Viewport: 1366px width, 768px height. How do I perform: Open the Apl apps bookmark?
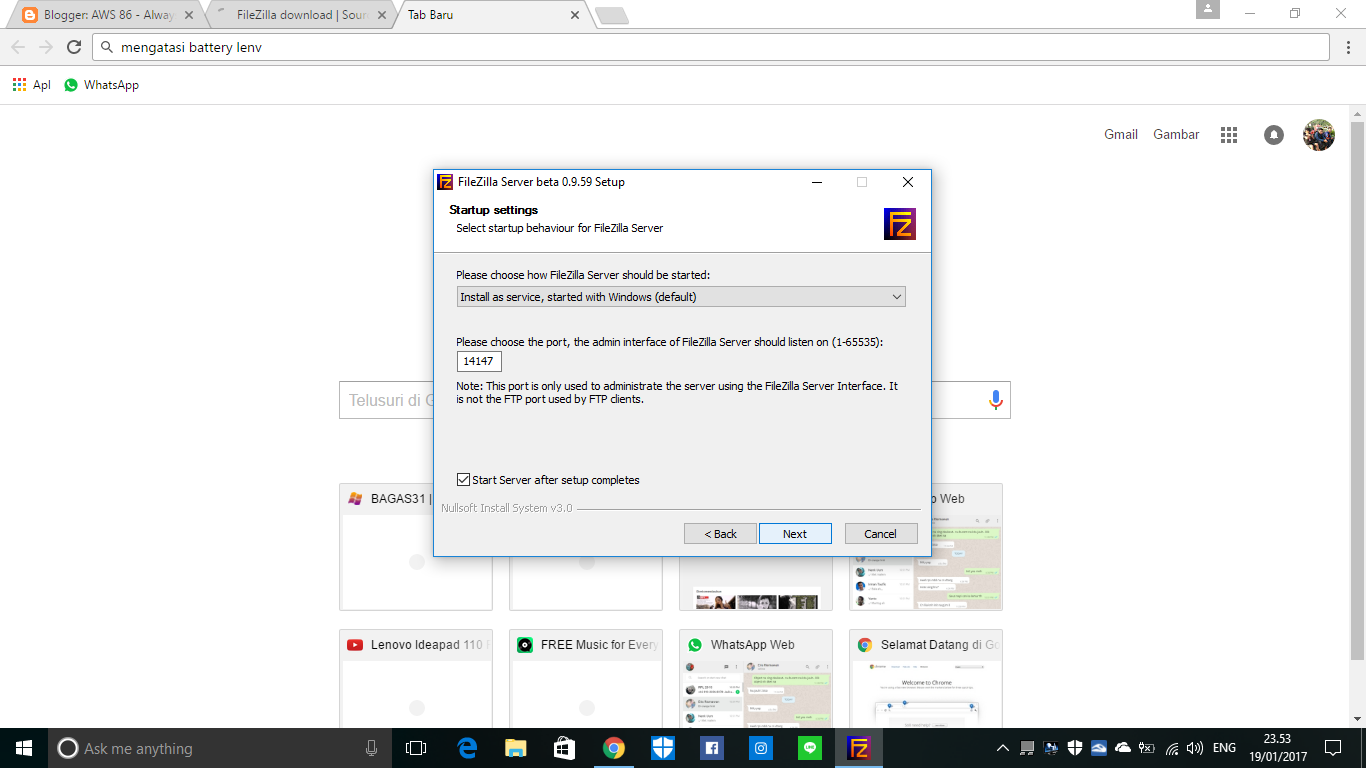click(31, 85)
